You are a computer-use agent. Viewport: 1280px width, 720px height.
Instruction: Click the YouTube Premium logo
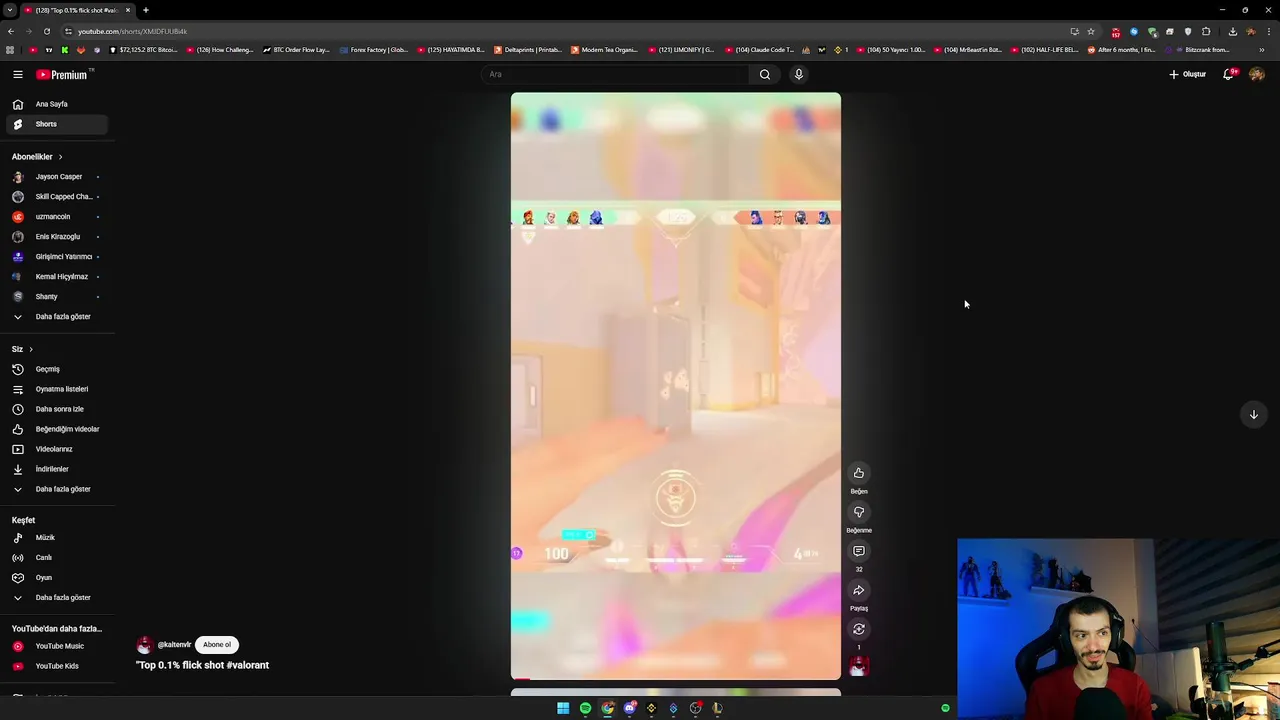[x=62, y=74]
